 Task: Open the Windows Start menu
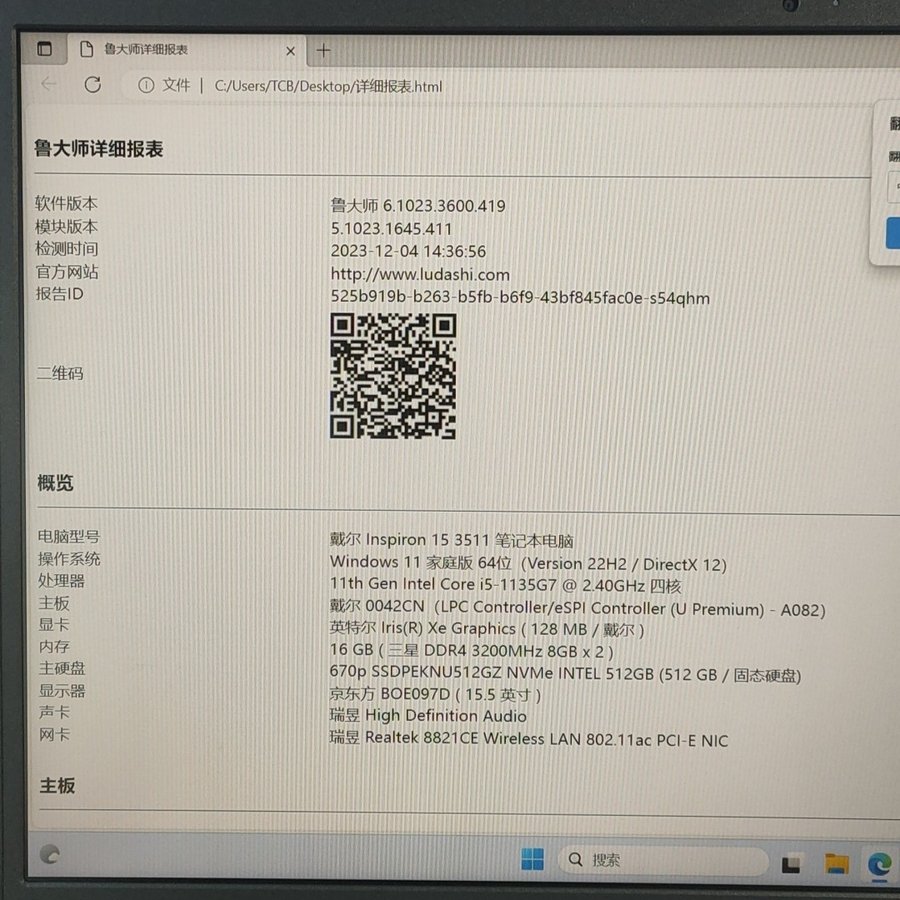point(533,859)
